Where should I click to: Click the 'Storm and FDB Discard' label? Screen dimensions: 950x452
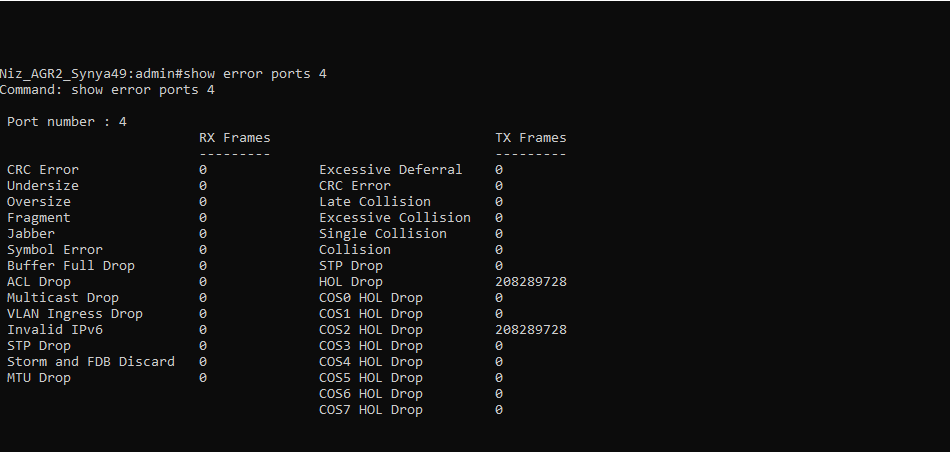(91, 362)
